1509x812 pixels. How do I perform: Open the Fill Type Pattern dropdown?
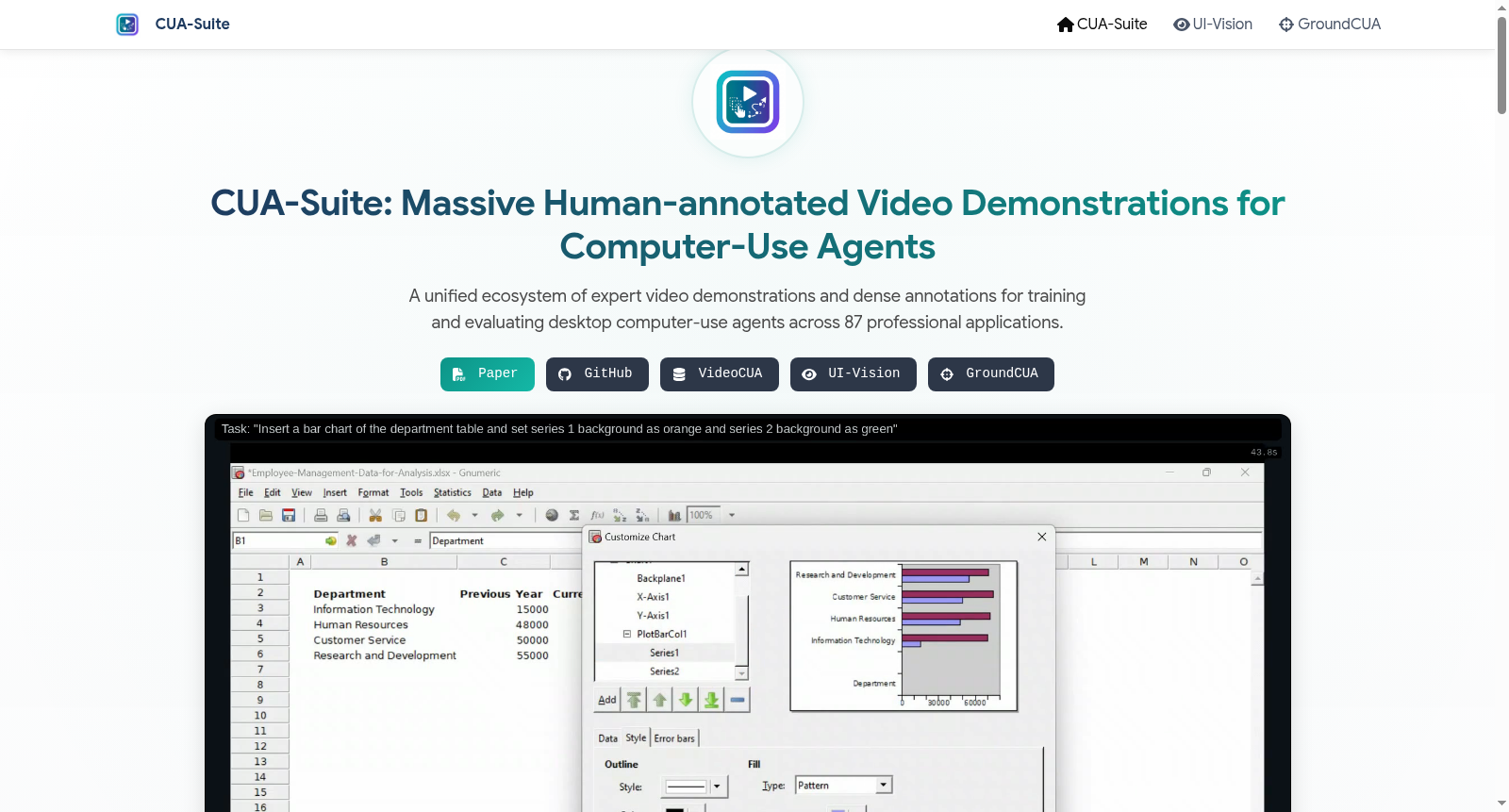(844, 786)
